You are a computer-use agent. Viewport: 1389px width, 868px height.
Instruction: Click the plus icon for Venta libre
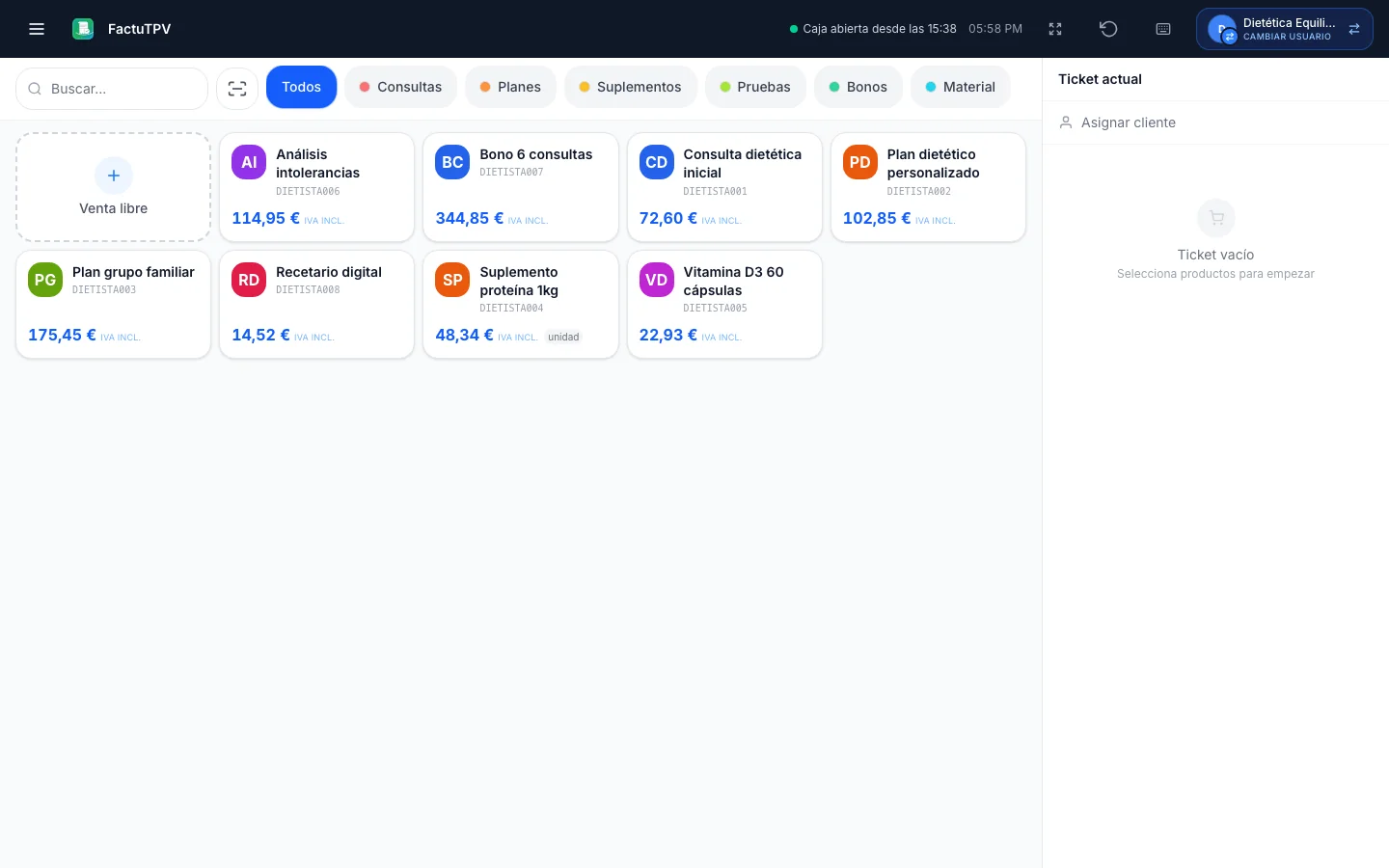[114, 176]
